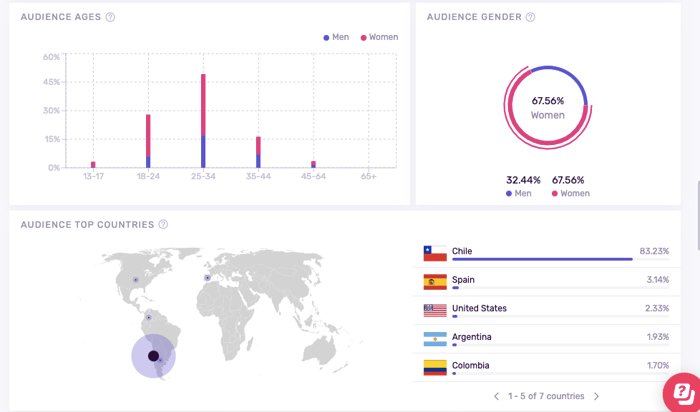Go to previous page of countries

pyautogui.click(x=497, y=397)
